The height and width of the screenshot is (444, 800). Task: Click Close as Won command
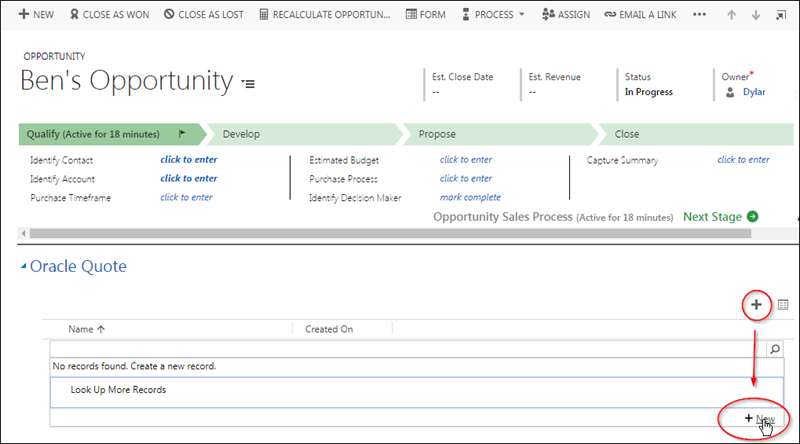click(x=112, y=15)
